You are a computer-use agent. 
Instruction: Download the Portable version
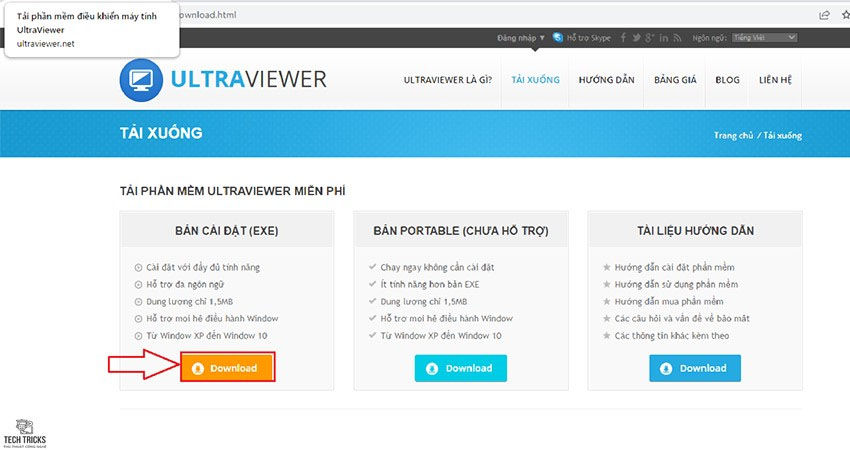click(x=461, y=368)
